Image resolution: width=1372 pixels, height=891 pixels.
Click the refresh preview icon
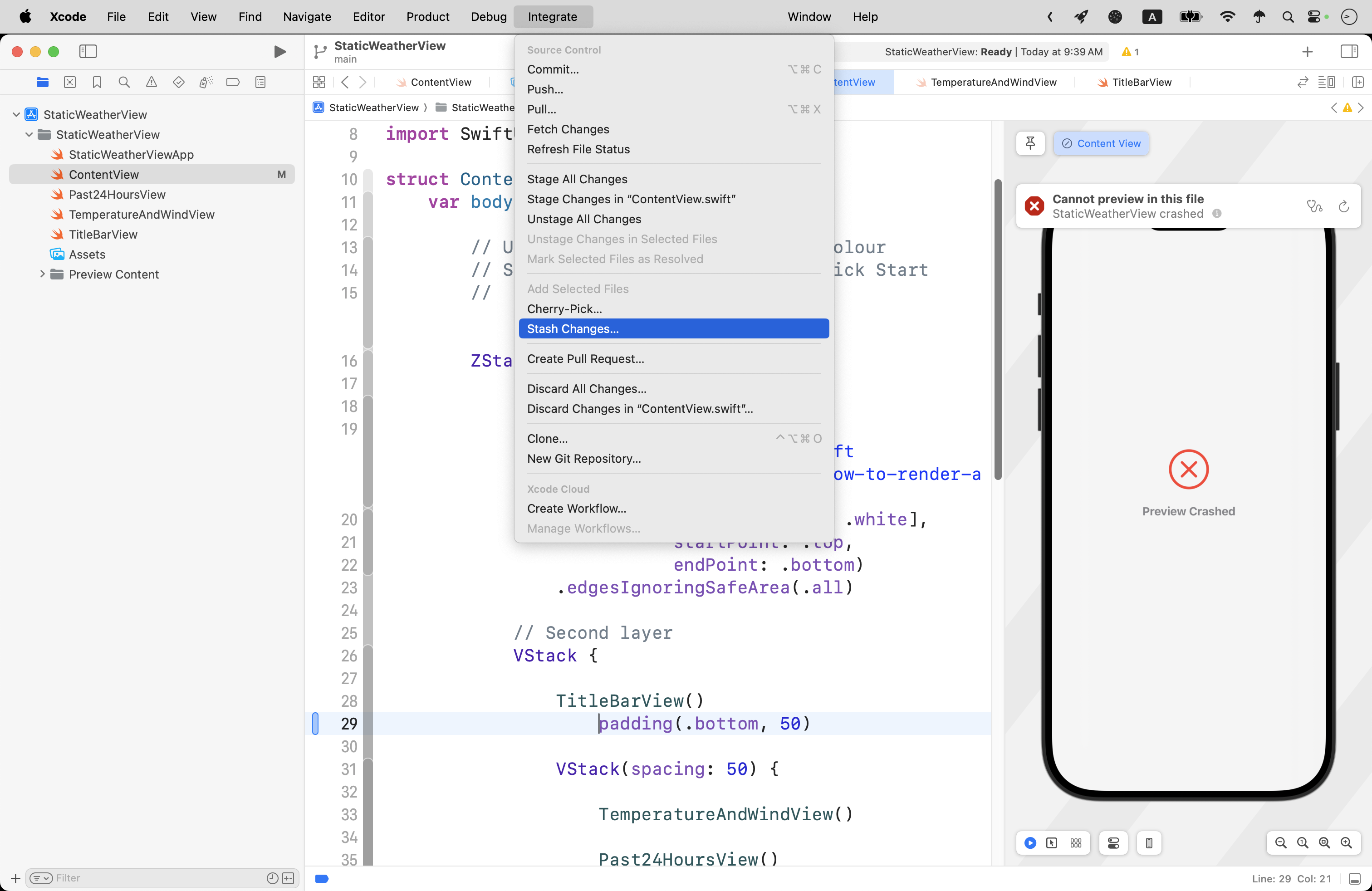click(1344, 206)
